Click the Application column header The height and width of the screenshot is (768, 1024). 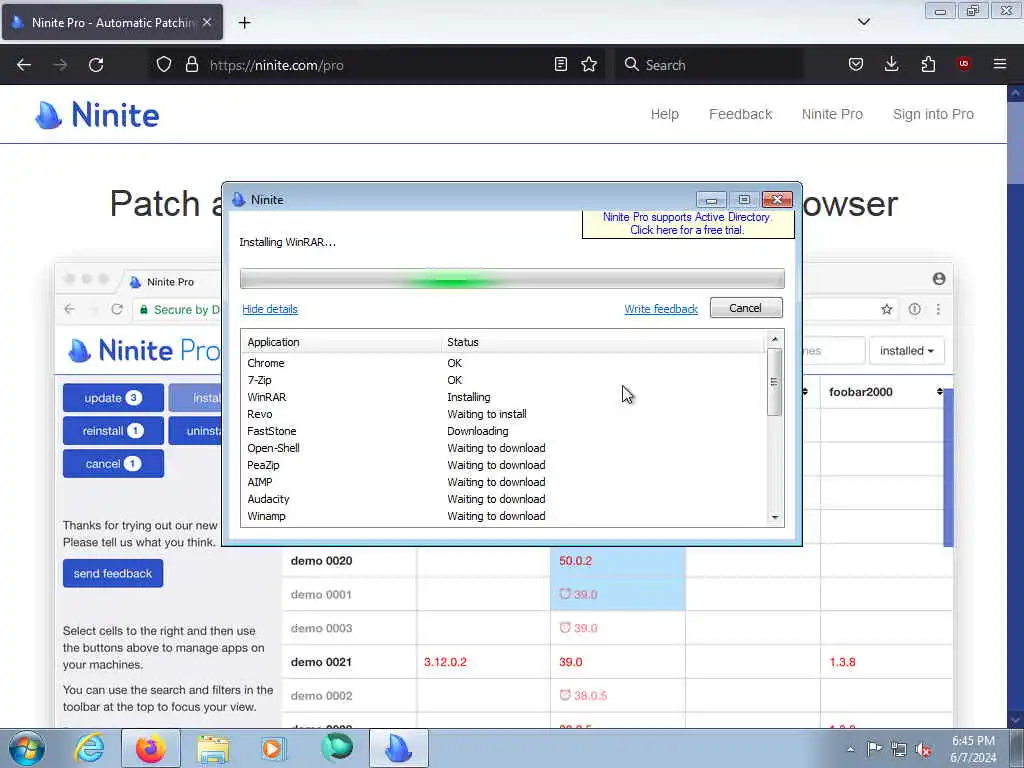pos(343,342)
